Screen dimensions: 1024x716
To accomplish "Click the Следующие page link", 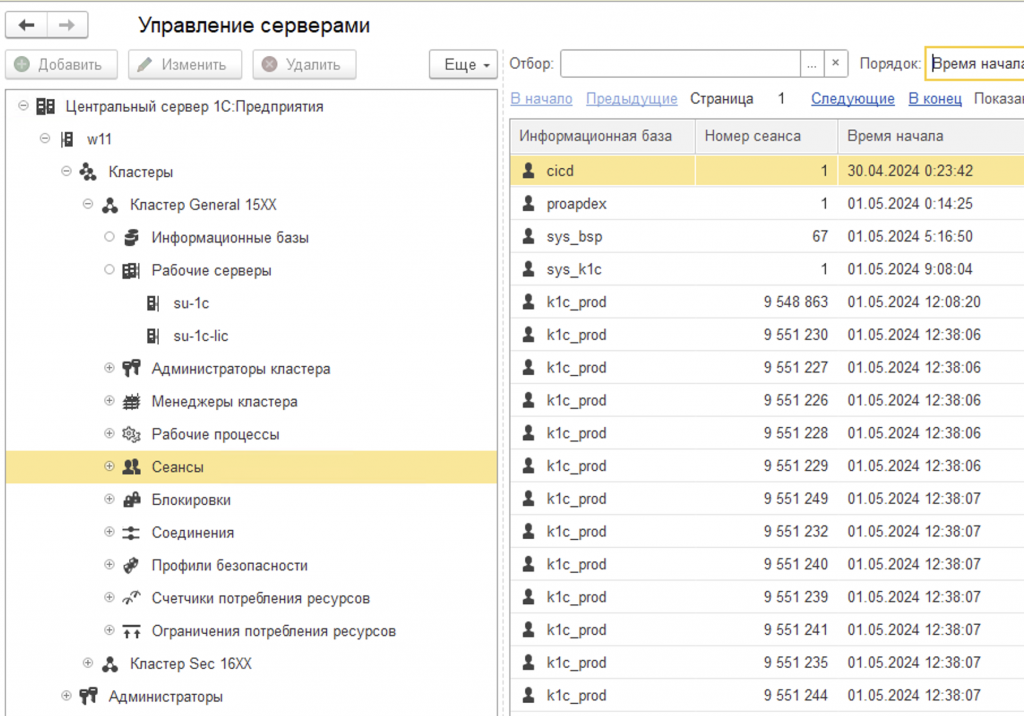I will pyautogui.click(x=852, y=99).
